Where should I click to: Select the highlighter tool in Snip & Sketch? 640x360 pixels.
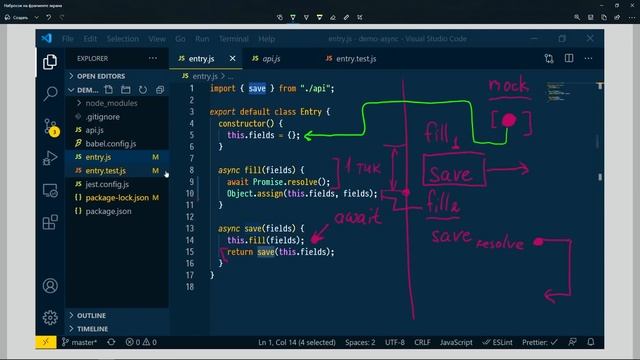[320, 17]
